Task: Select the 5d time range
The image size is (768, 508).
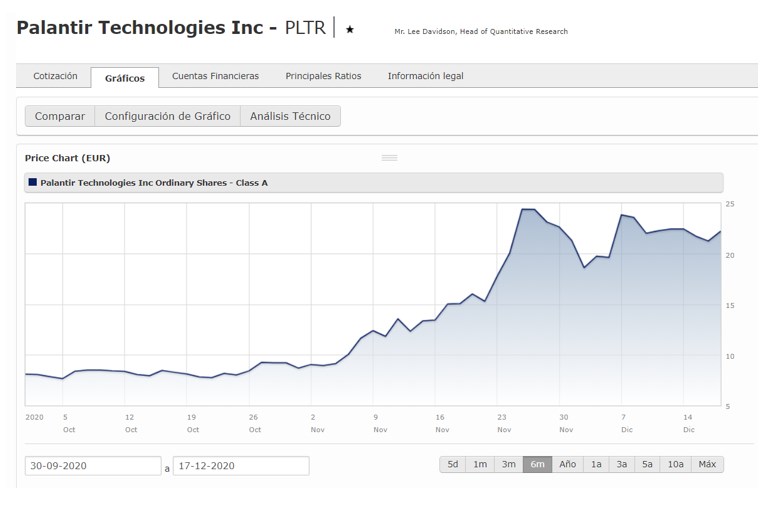Action: [x=453, y=464]
